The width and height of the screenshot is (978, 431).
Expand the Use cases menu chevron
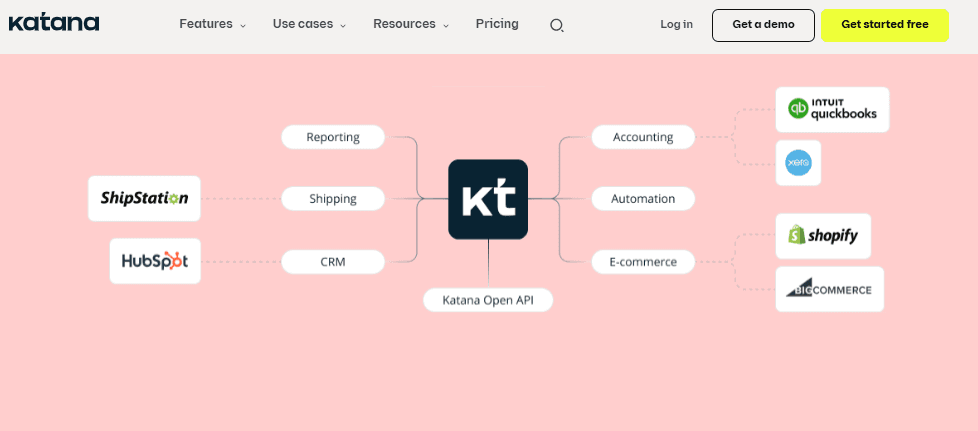click(x=343, y=26)
